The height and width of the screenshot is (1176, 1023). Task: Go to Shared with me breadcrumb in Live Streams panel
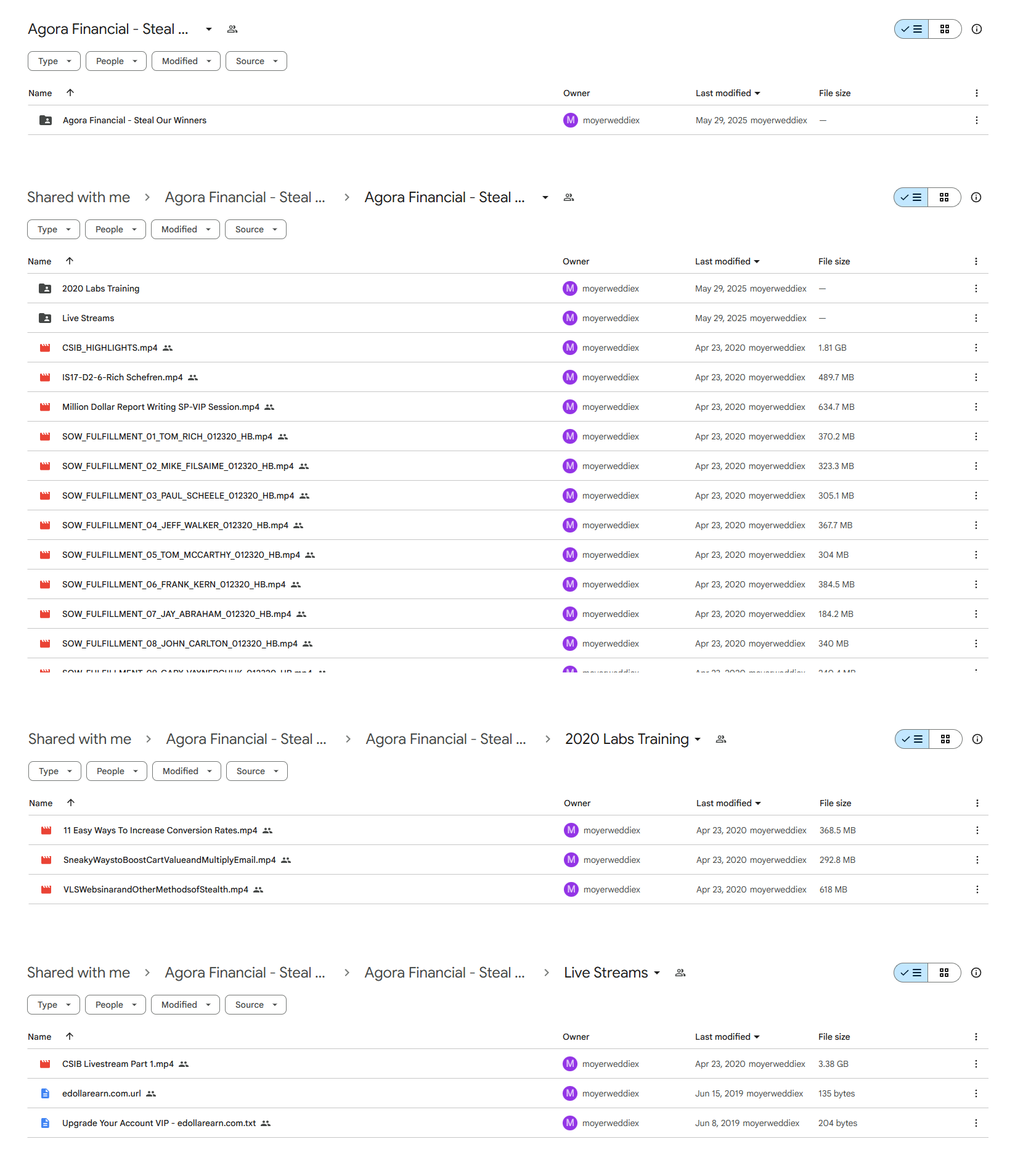point(78,973)
